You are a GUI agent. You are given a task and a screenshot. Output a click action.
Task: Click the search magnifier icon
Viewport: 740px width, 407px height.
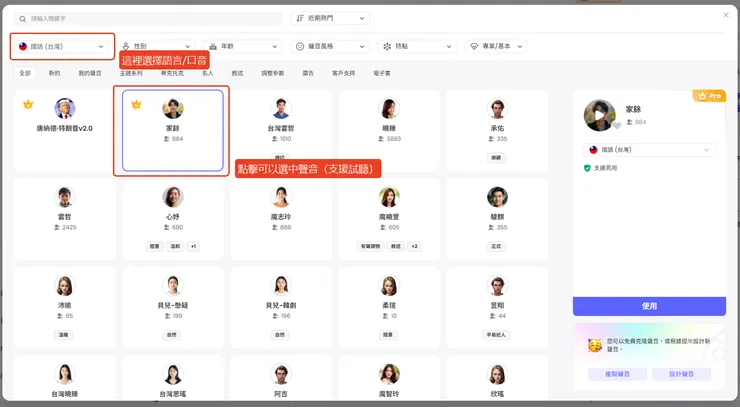[23, 19]
